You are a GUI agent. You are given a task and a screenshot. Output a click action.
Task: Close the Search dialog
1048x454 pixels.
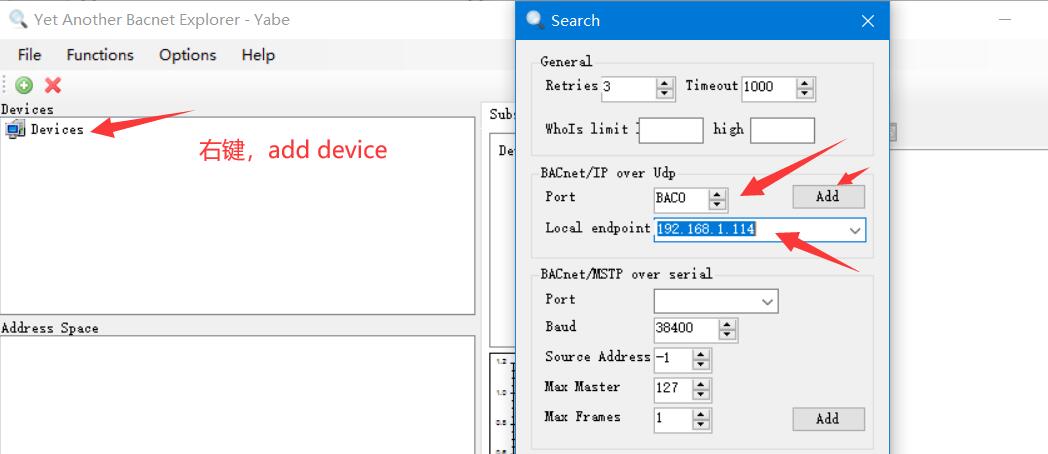point(868,21)
